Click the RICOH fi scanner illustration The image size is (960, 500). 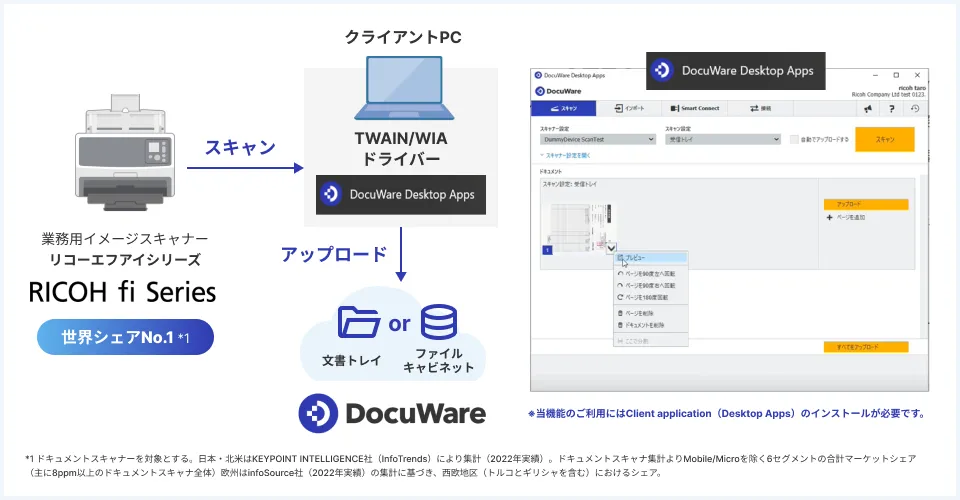click(124, 153)
